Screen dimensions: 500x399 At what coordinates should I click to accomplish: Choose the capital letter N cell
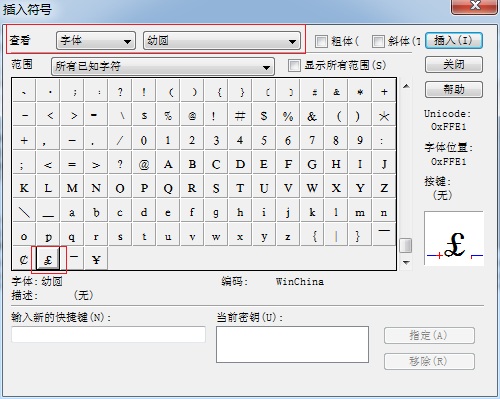(x=96, y=188)
